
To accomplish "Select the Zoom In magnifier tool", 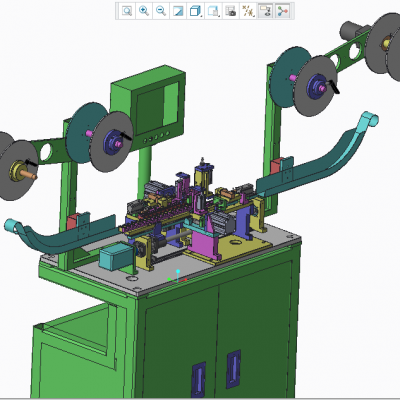I will tap(144, 11).
